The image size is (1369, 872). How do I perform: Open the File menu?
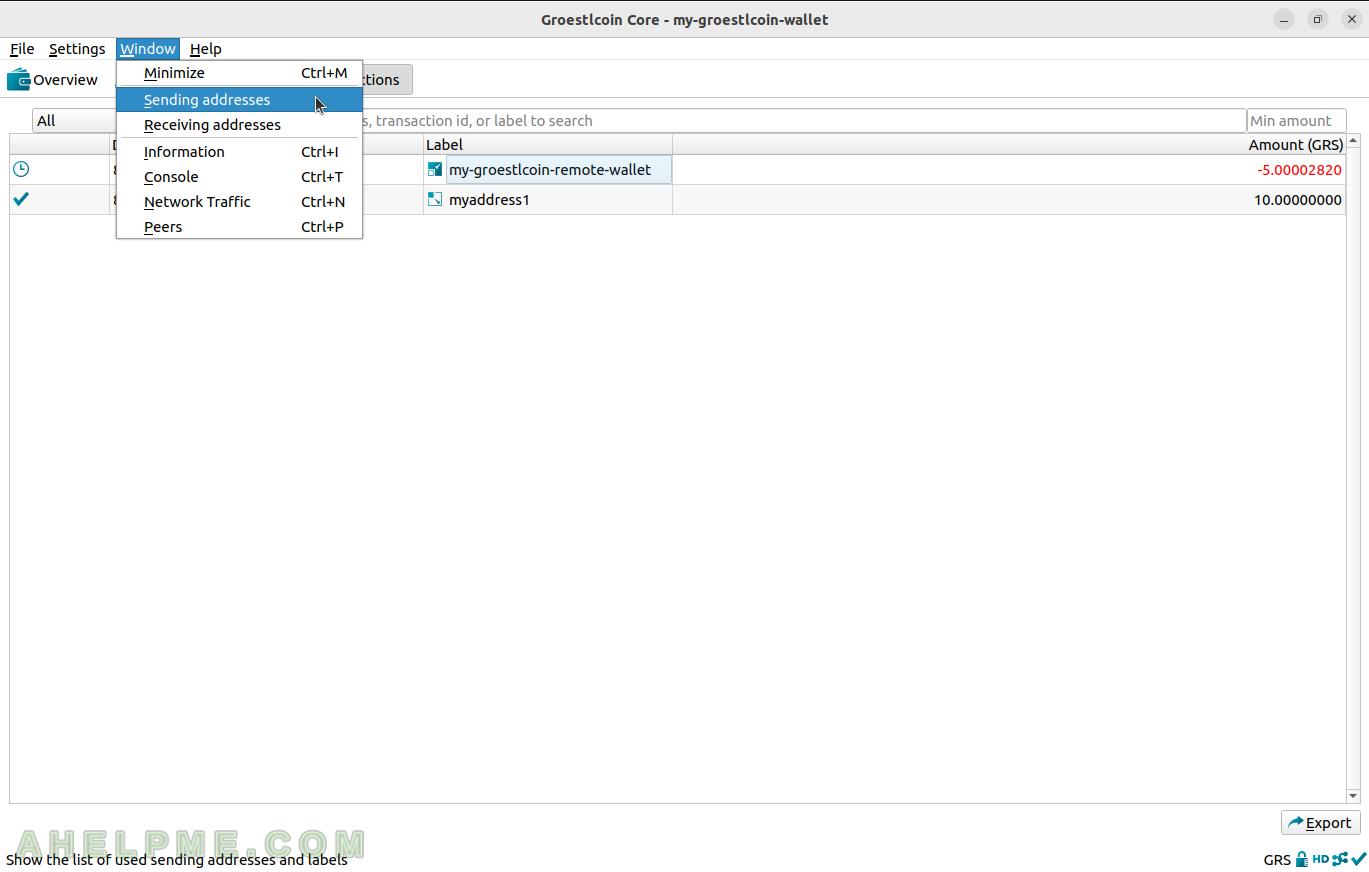22,49
